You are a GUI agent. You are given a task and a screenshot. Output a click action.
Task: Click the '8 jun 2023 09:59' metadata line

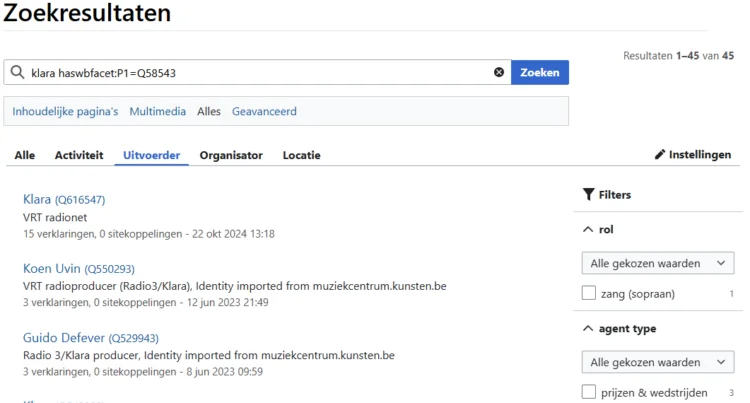coord(143,371)
